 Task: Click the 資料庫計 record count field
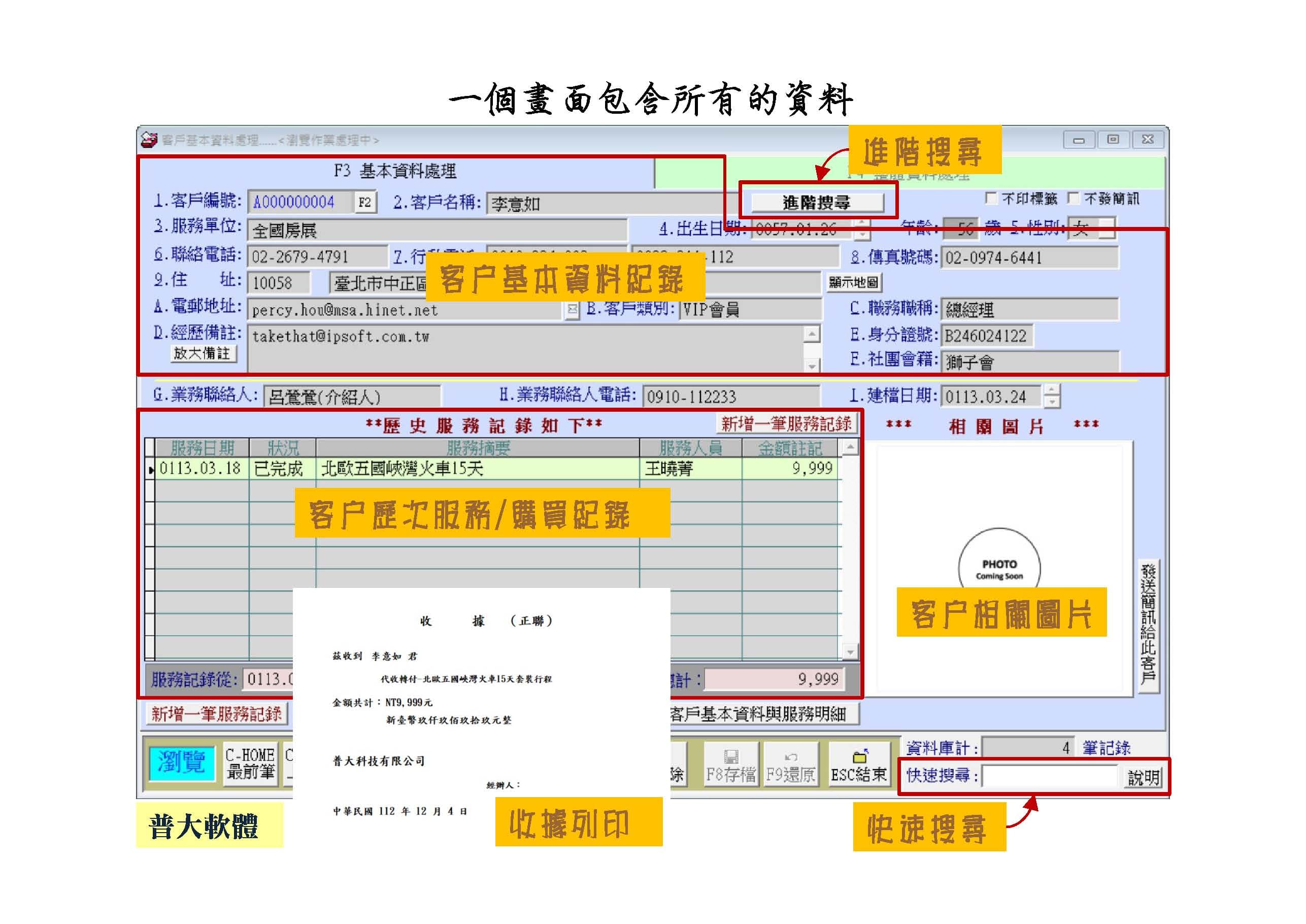coord(1028,748)
